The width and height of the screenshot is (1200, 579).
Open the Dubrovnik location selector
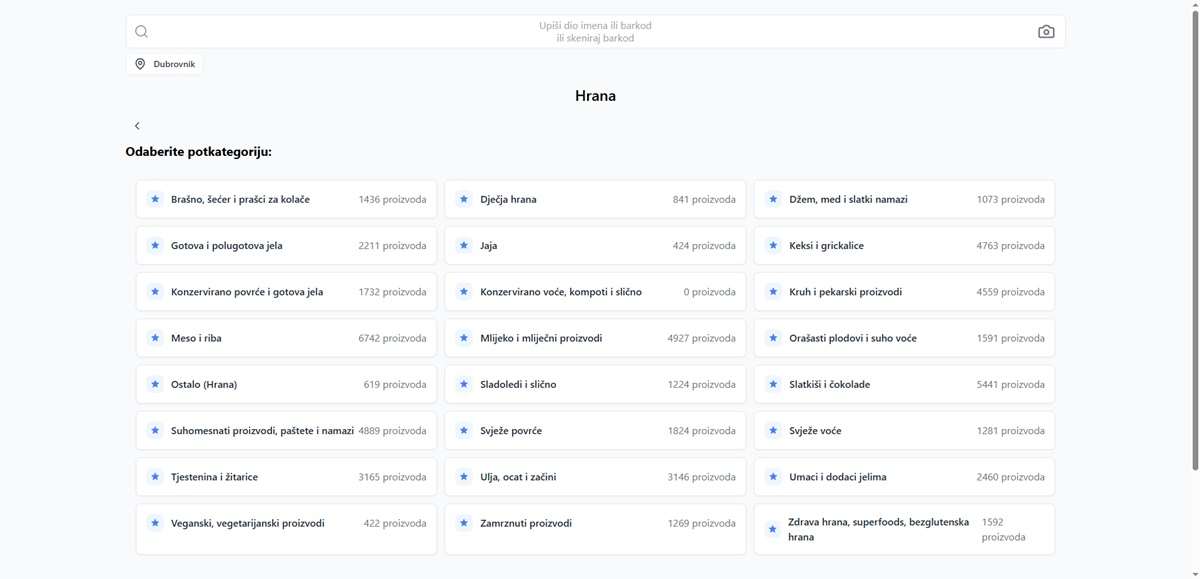click(x=165, y=64)
